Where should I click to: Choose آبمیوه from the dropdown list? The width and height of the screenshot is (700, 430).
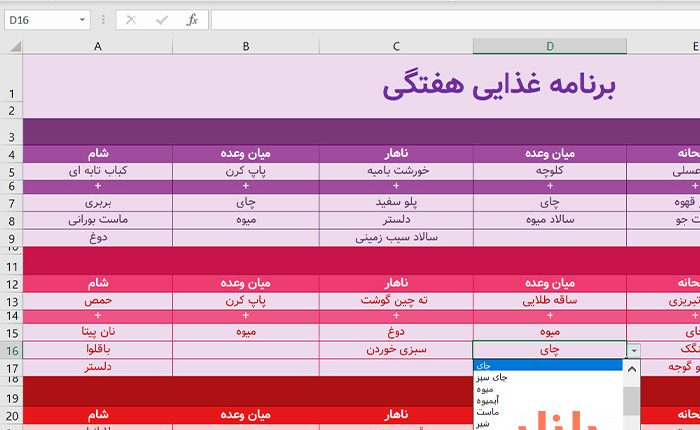548,401
